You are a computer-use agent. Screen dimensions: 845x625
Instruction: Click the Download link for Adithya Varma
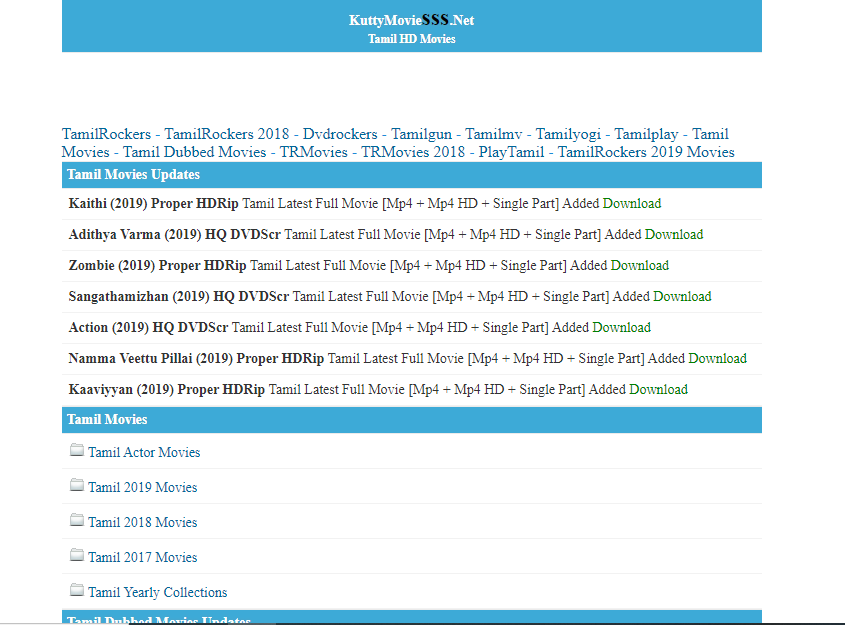coord(674,234)
